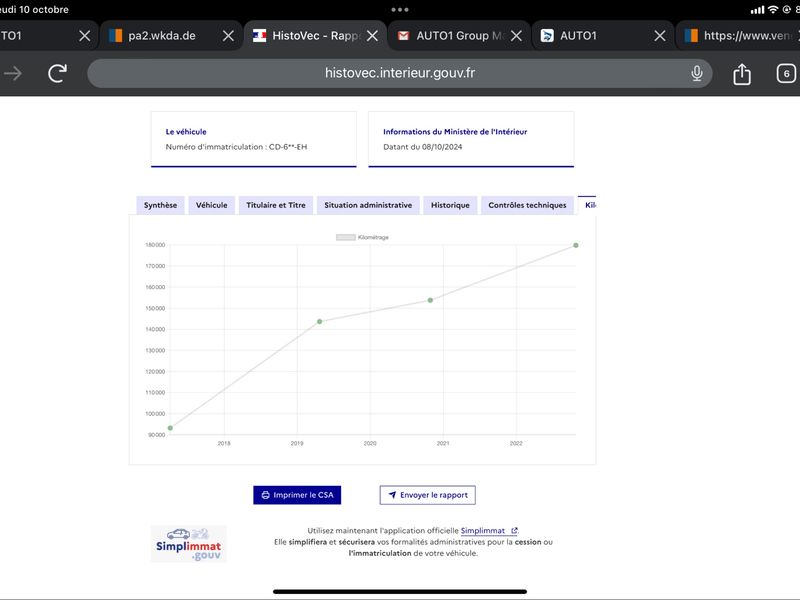Click the 90000 y-axis label
This screenshot has width=800, height=600.
coord(157,435)
